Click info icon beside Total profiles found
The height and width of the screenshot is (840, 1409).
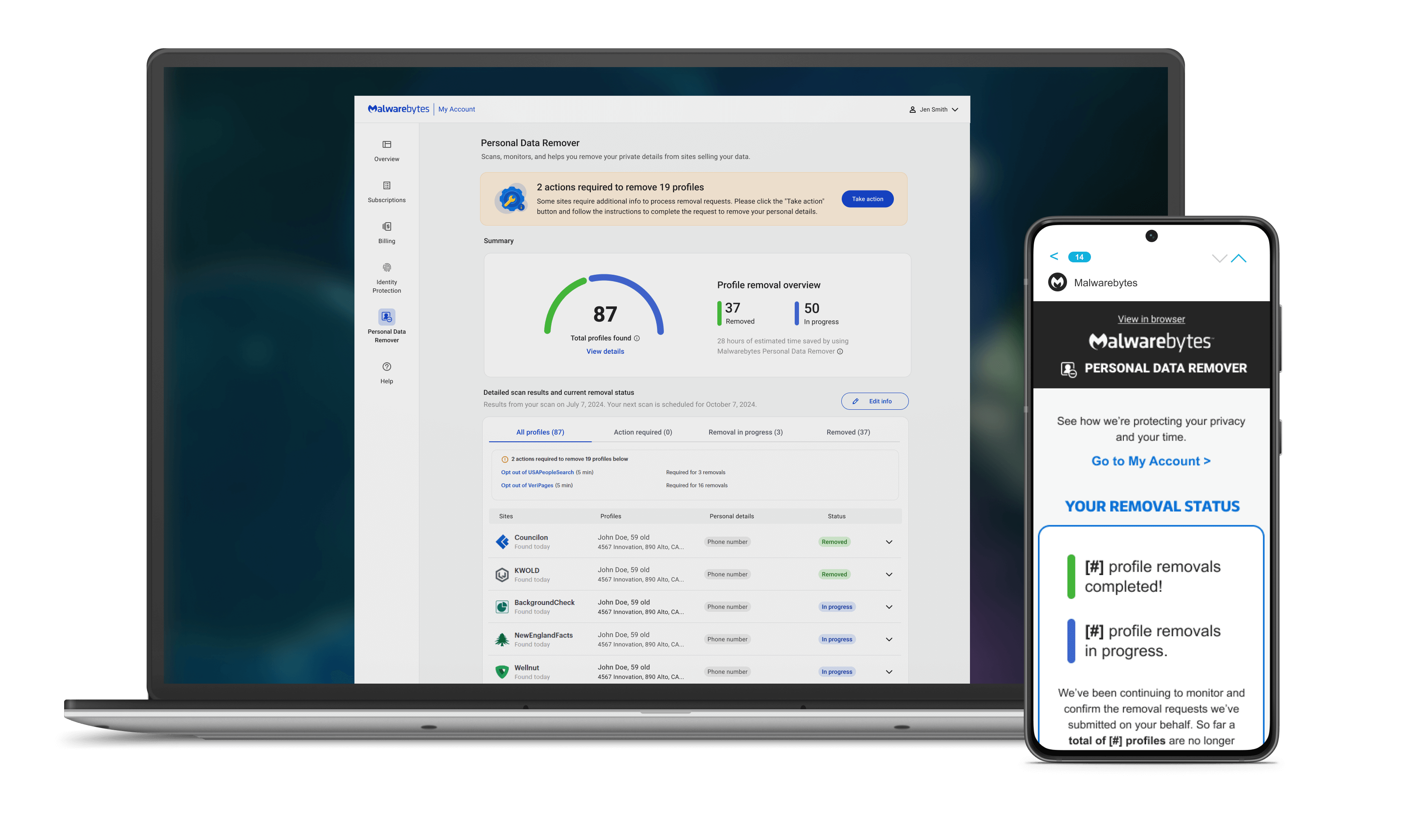pos(637,338)
